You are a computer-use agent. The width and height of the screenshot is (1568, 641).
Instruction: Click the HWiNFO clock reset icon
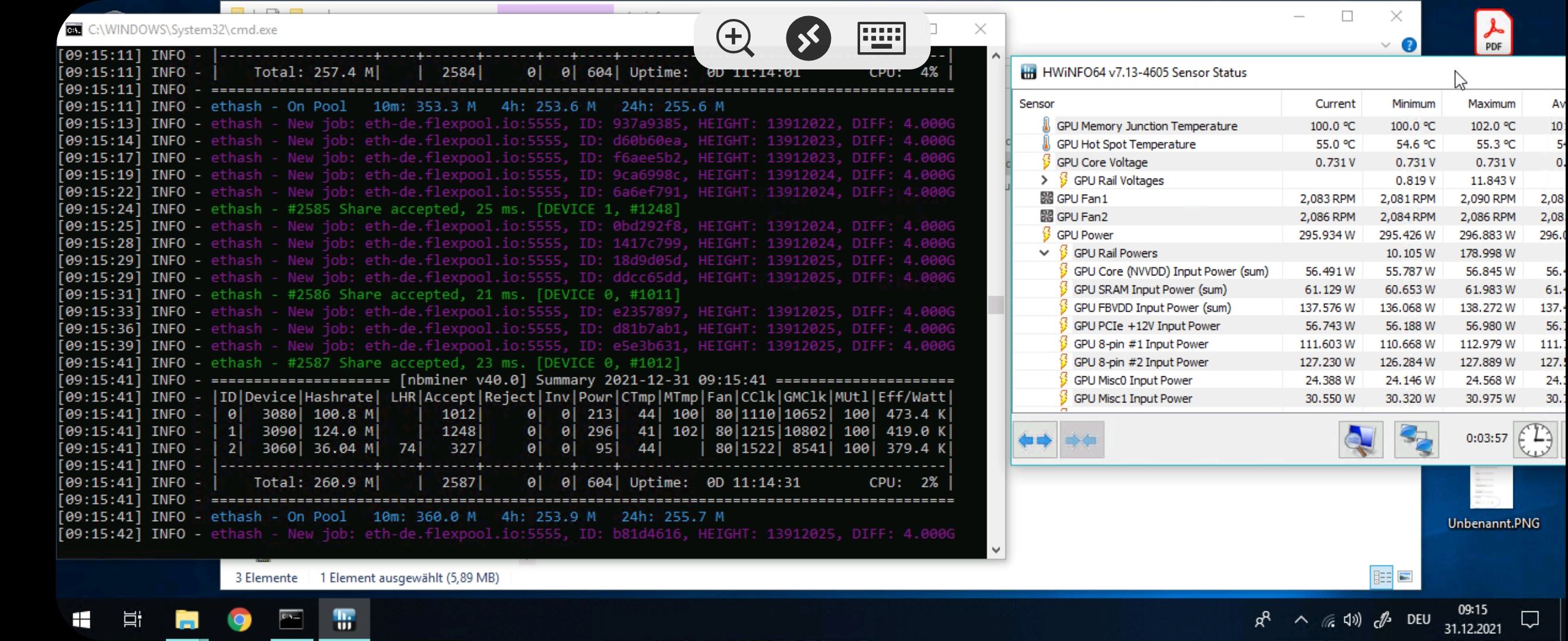pos(1535,440)
